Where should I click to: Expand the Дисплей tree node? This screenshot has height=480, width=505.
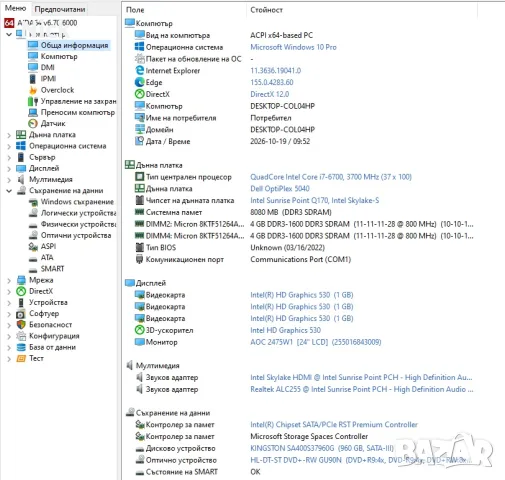9,169
